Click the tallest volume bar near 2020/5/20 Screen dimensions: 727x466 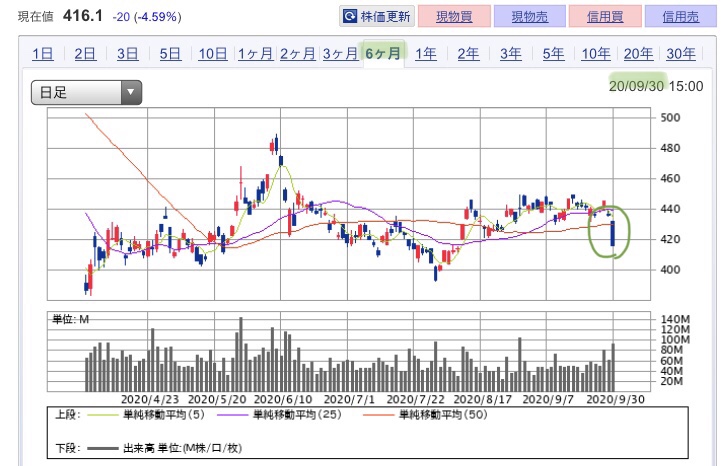(241, 354)
